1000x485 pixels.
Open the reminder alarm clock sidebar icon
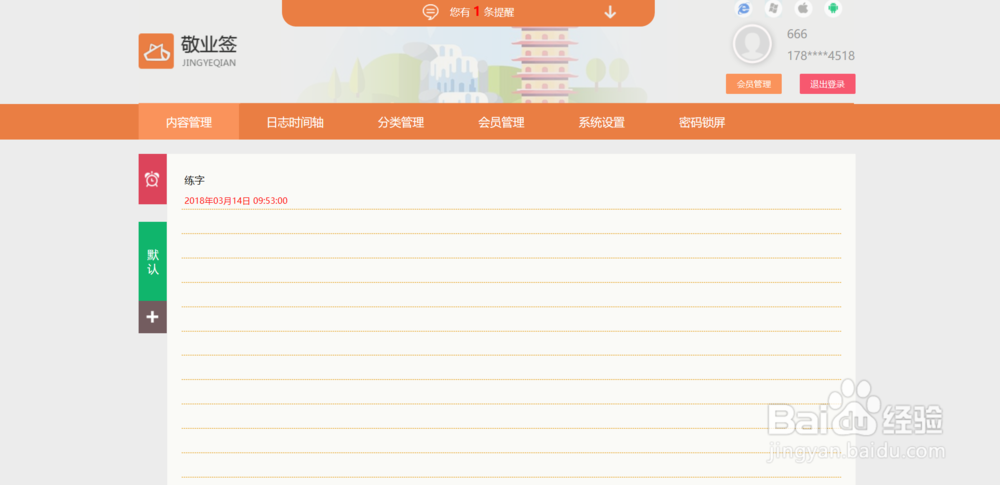152,179
